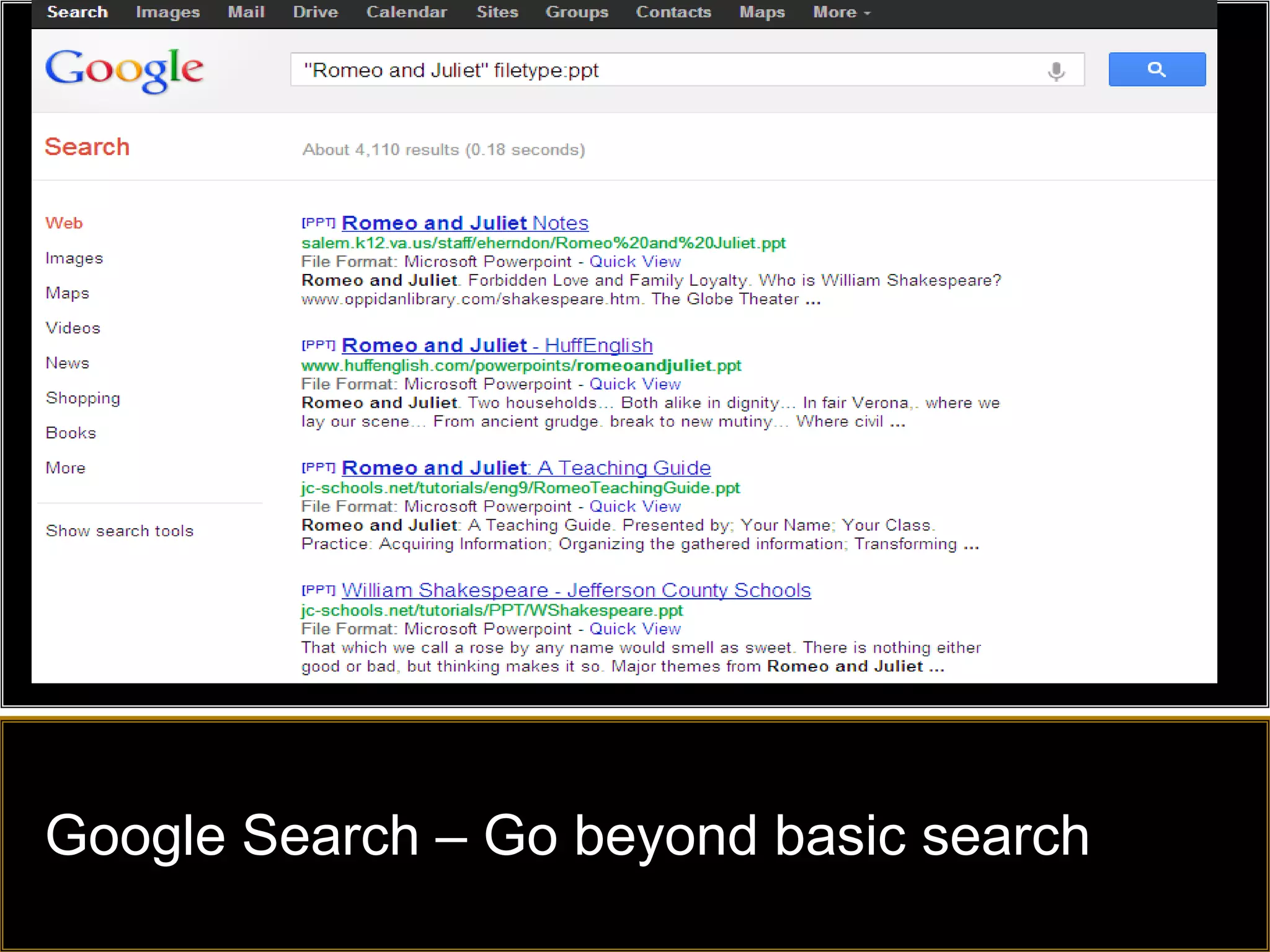Open Mail in the top bar
The width and height of the screenshot is (1270, 952).
pyautogui.click(x=246, y=12)
